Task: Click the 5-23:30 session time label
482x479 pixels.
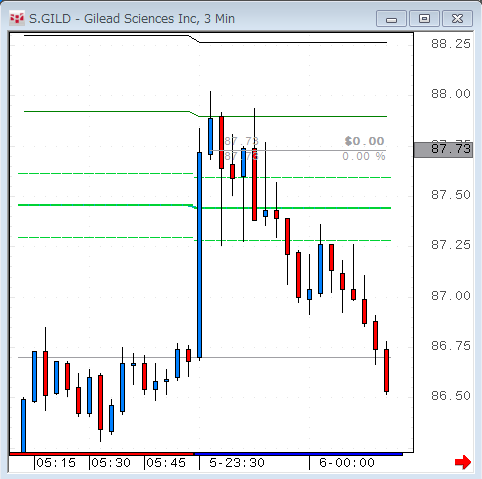Action: click(237, 463)
